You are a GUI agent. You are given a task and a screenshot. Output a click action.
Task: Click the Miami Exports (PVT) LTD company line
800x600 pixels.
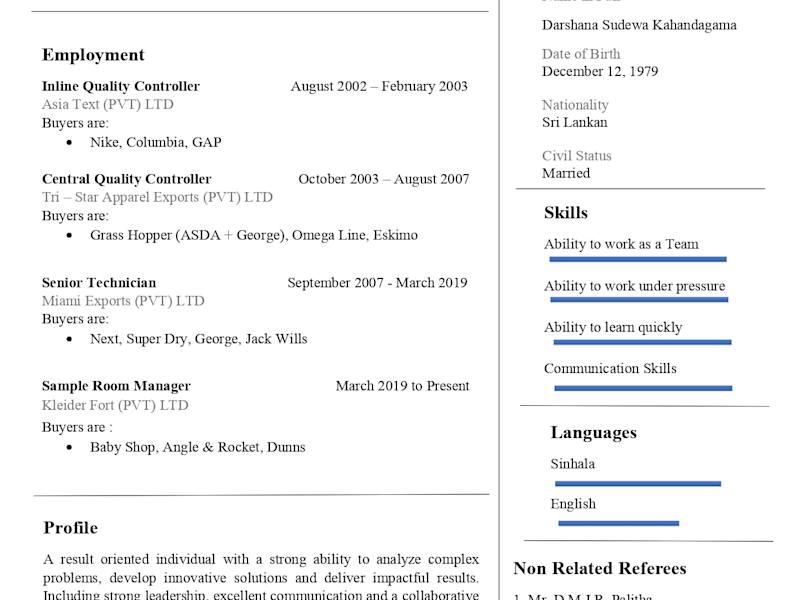[x=123, y=301]
